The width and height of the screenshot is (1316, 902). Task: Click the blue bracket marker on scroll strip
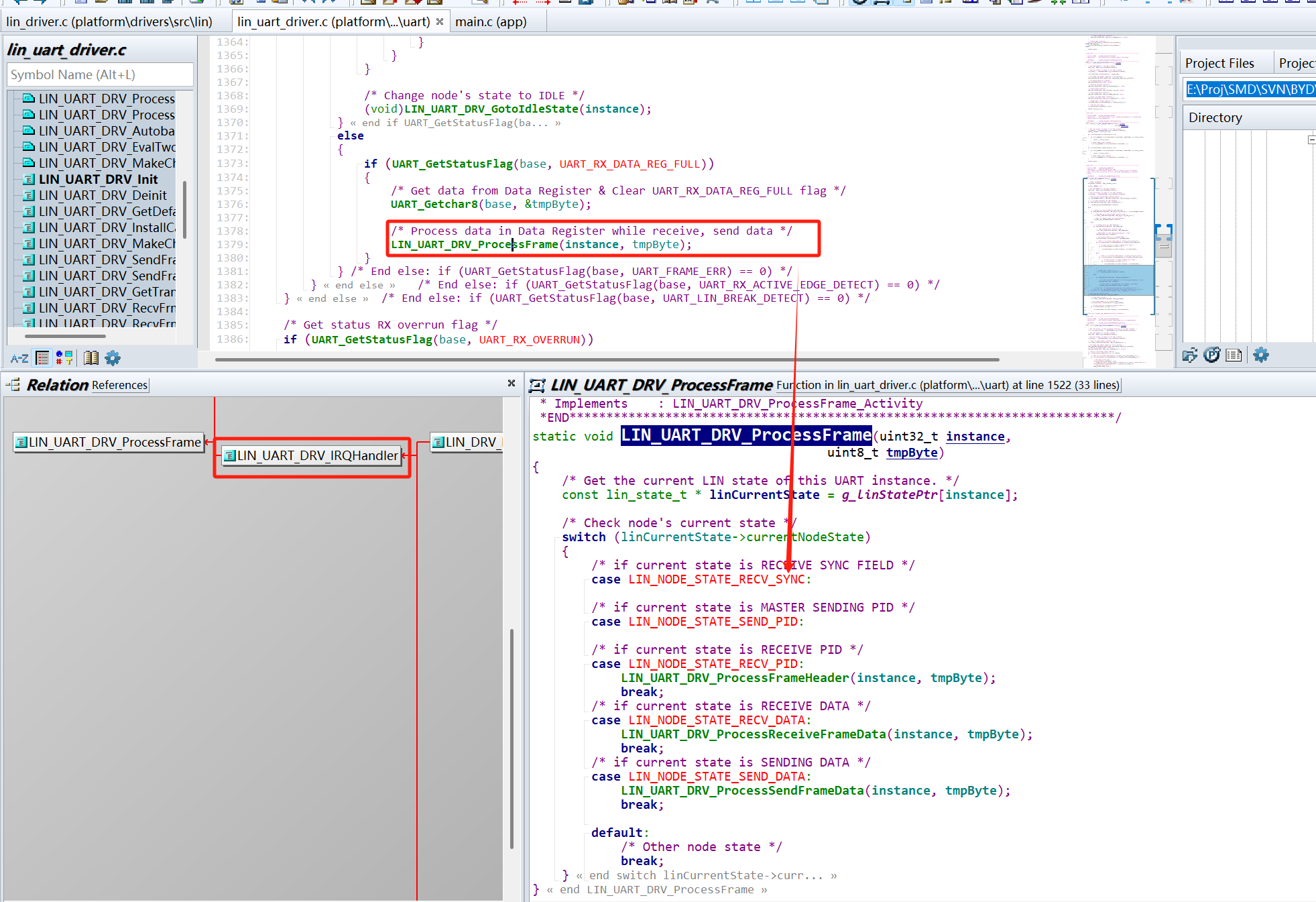1164,232
